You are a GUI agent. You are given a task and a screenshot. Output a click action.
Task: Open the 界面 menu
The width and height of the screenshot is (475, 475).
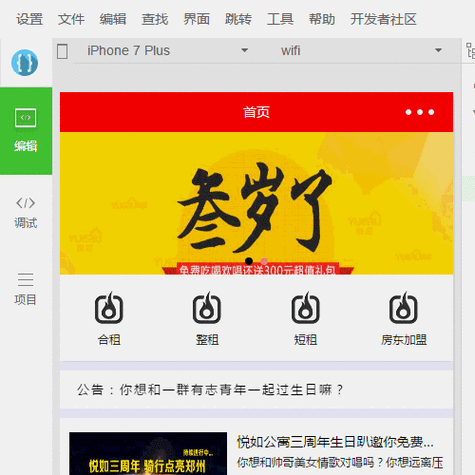(196, 19)
